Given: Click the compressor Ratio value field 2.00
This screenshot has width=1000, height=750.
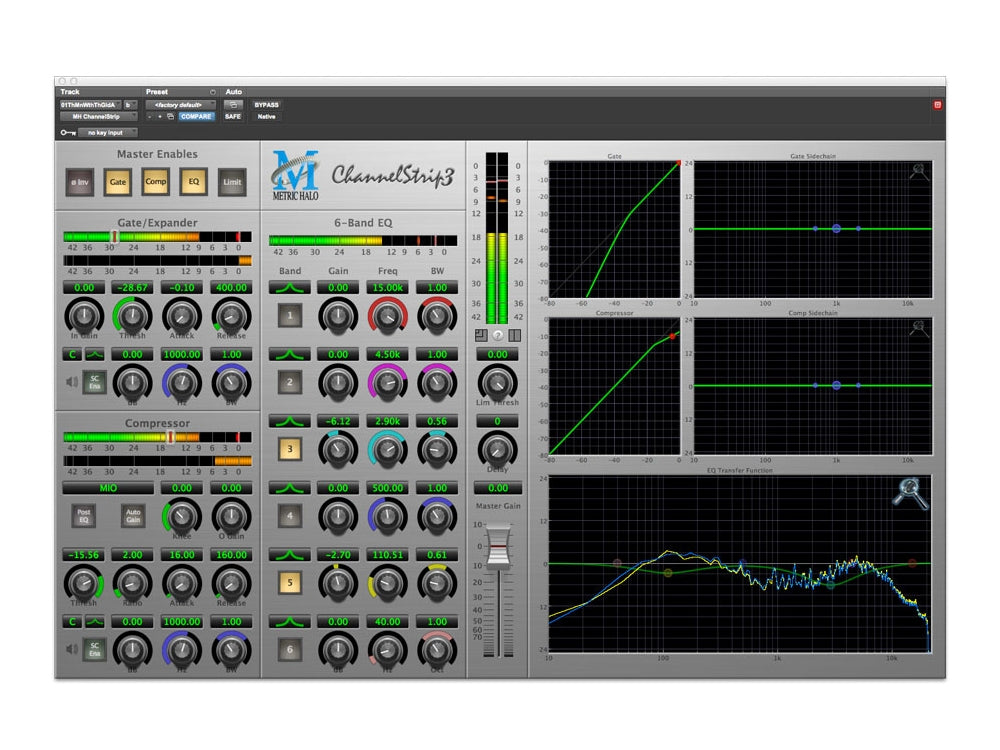Looking at the screenshot, I should (x=133, y=555).
